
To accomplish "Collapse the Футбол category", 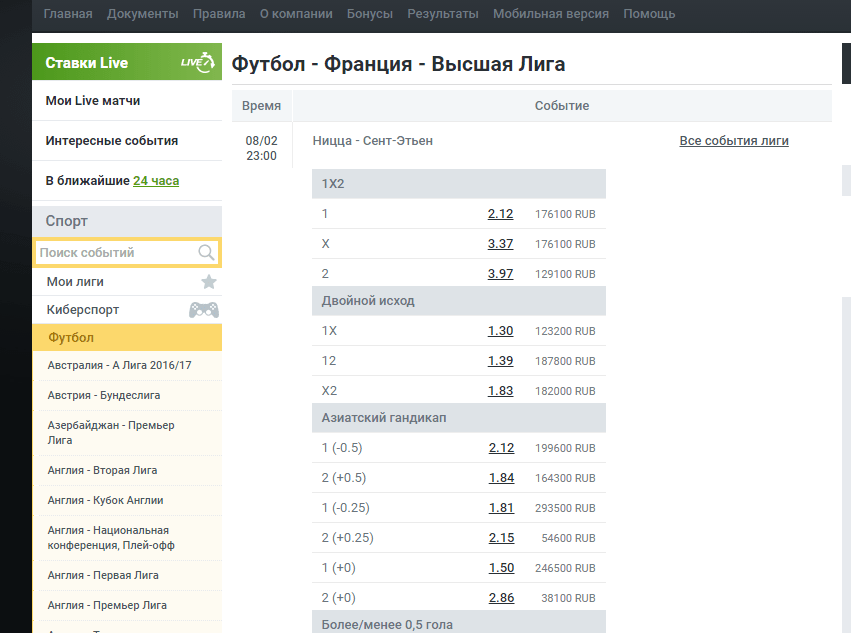I will tap(127, 338).
